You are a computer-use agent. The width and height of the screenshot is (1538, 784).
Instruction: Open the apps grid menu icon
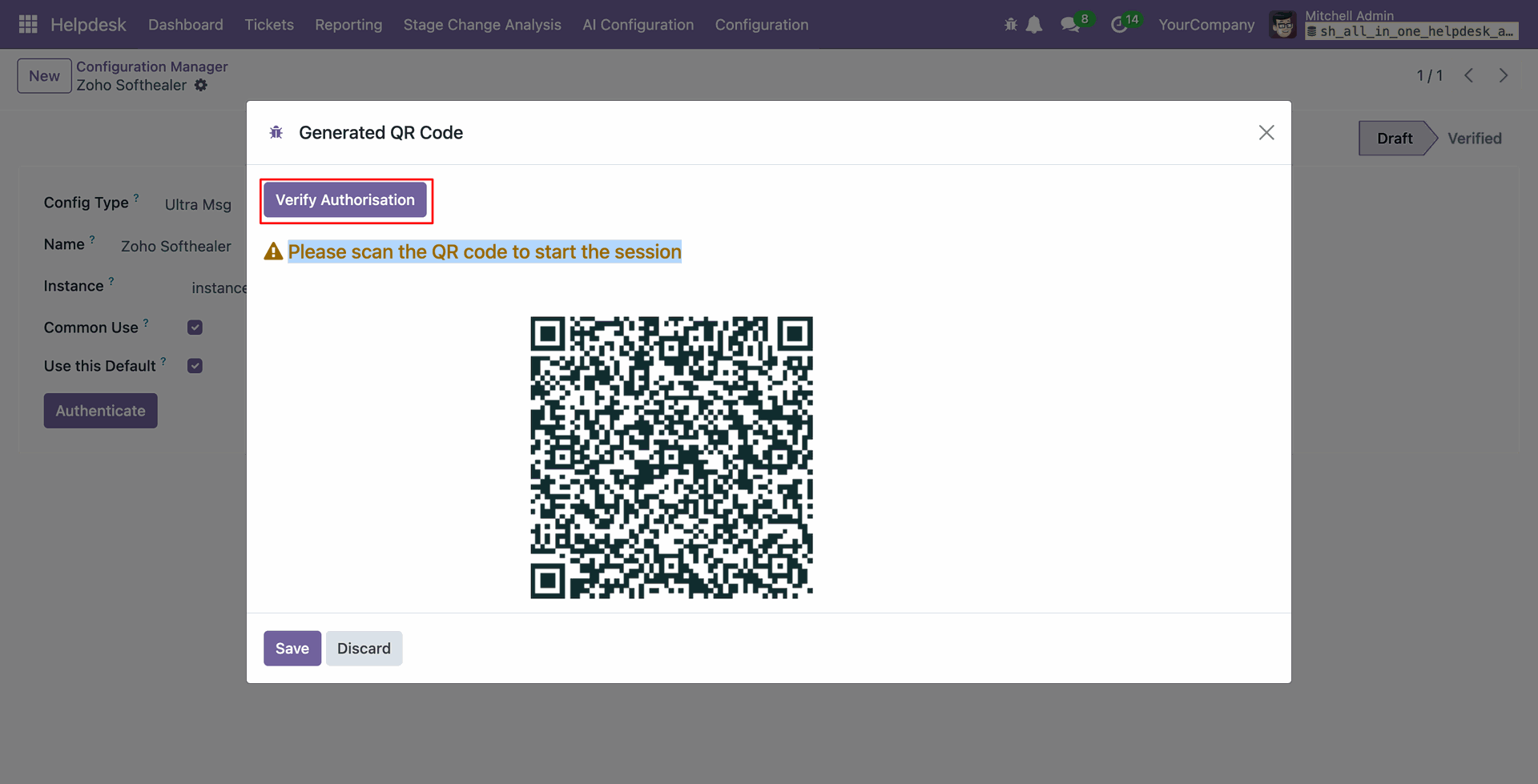tap(28, 24)
